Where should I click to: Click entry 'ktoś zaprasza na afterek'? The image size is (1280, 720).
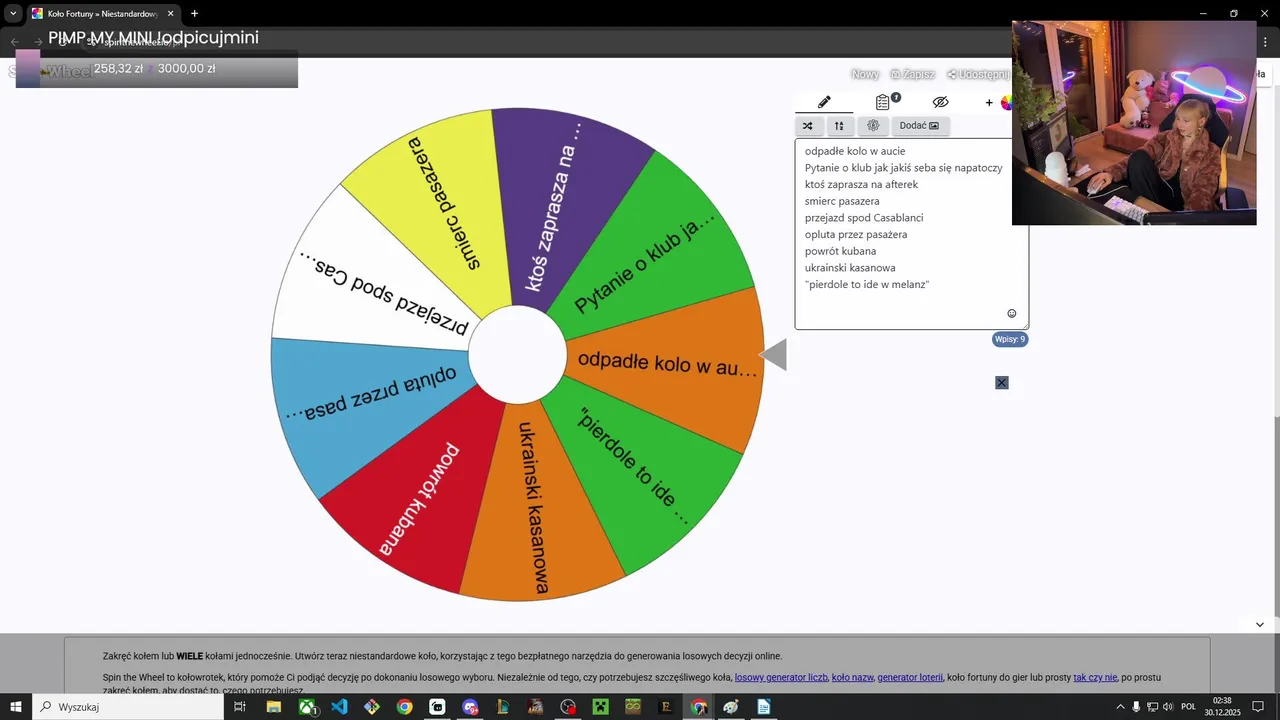pos(861,184)
